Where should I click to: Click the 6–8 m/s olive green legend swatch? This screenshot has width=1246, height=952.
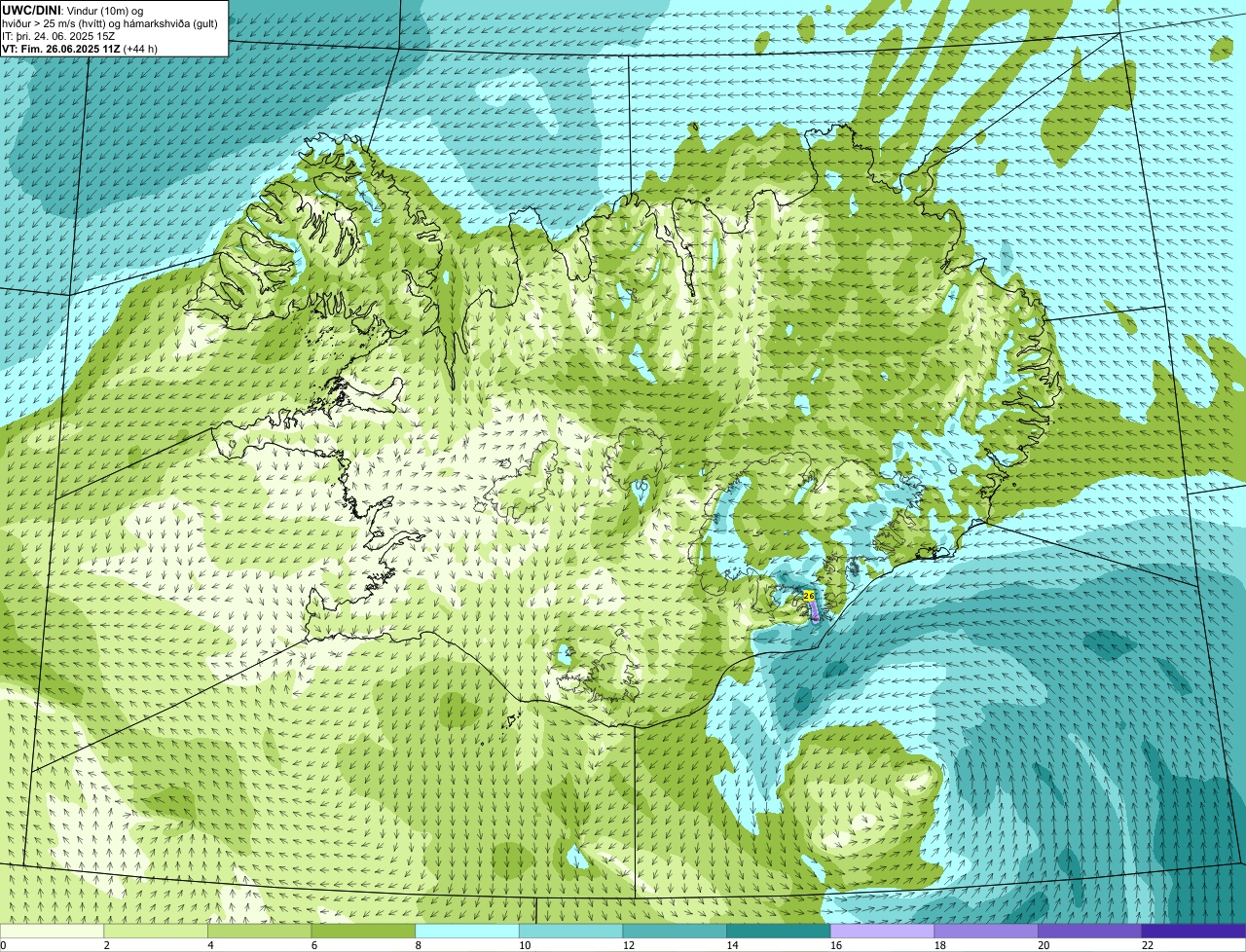pos(364,931)
